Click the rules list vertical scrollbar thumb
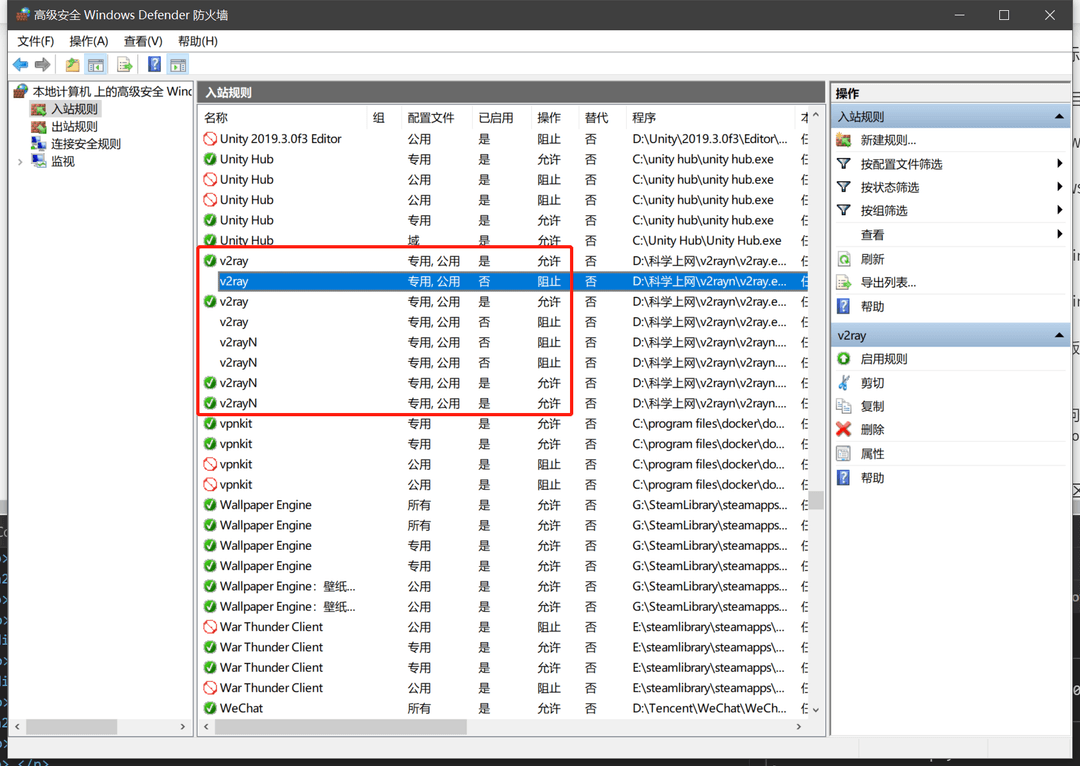 tap(816, 500)
